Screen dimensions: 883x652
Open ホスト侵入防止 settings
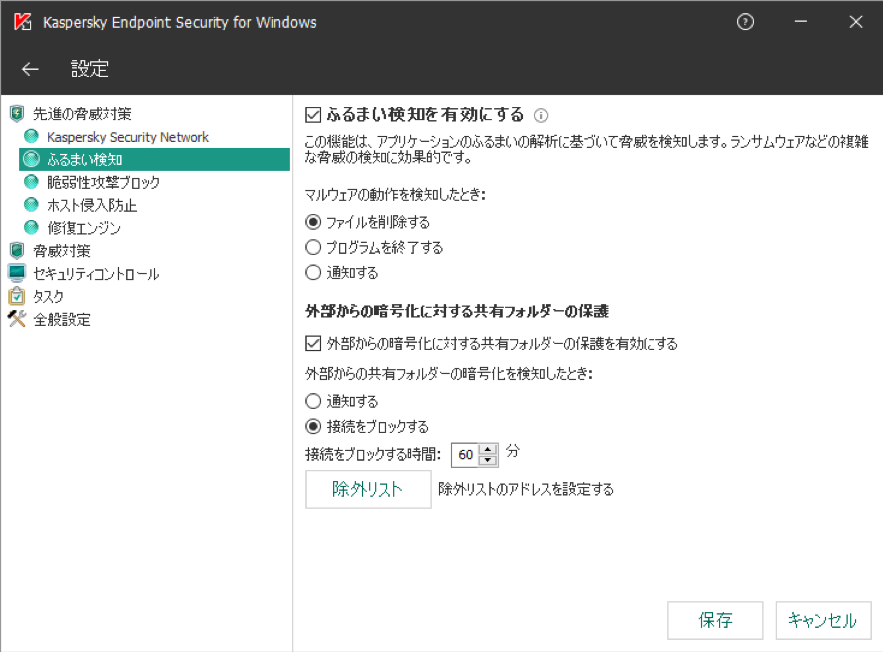pos(92,205)
